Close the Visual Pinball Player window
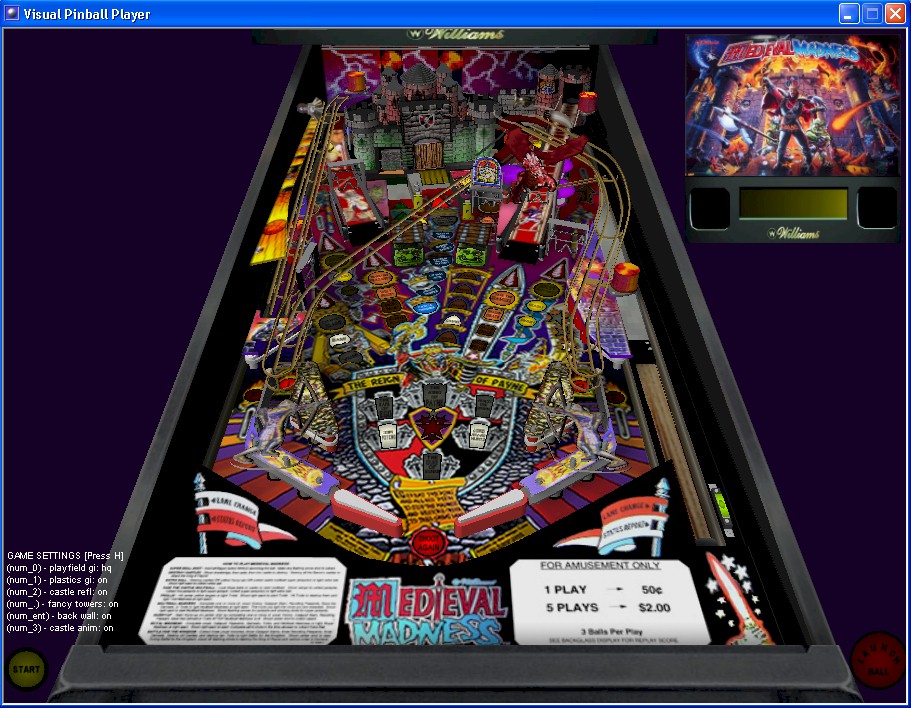 pos(895,13)
